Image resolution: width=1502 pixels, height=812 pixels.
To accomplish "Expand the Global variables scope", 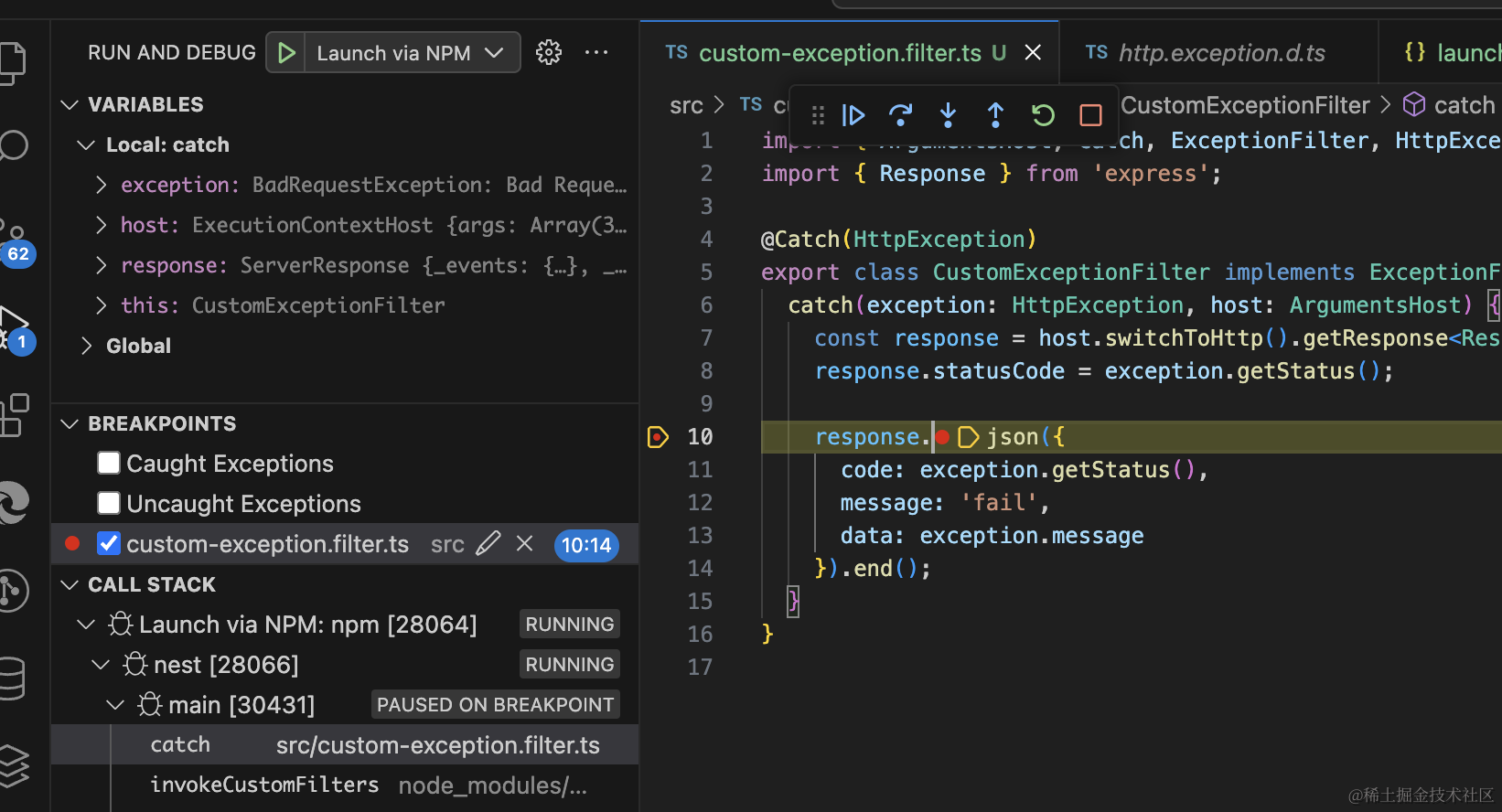I will (87, 346).
